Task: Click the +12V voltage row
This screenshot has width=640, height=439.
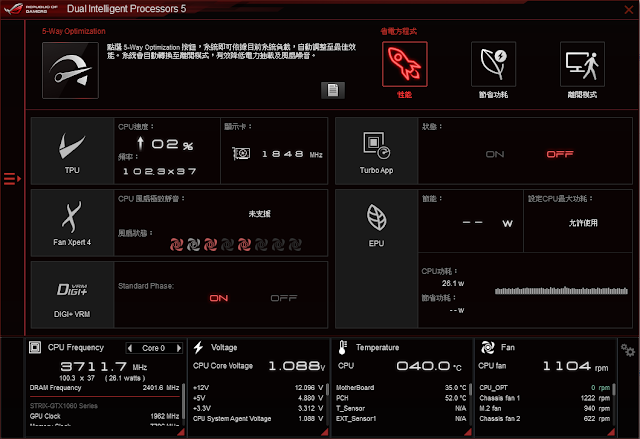Action: [258, 388]
